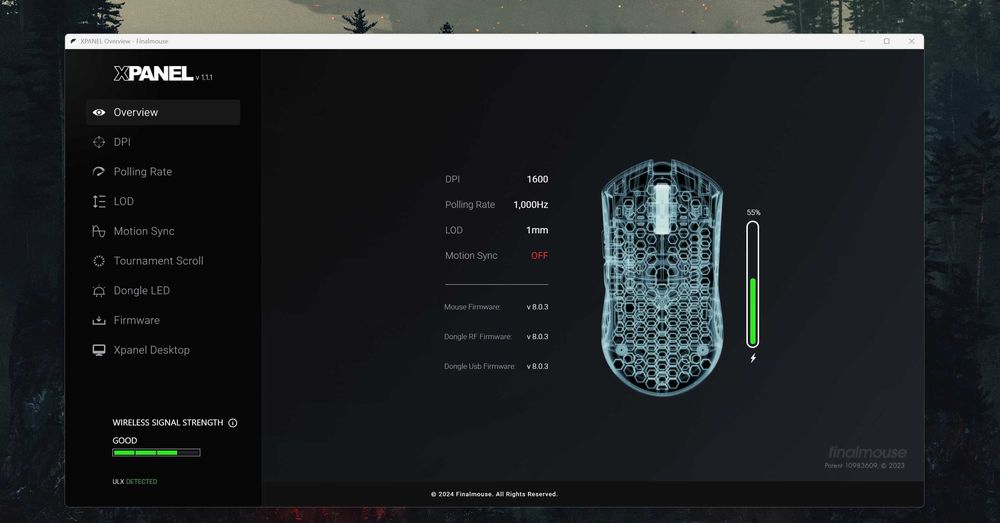
Task: Click the GOOD signal status text
Action: 125,441
